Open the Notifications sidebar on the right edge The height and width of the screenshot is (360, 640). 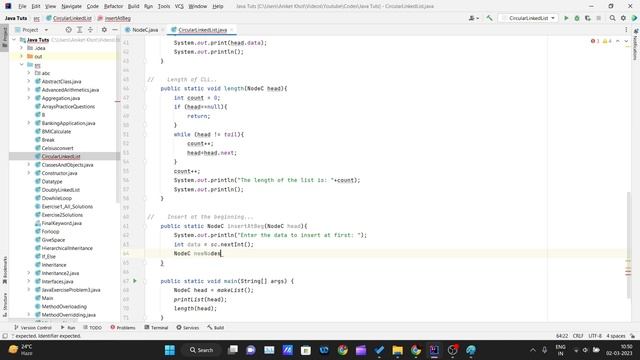point(635,44)
